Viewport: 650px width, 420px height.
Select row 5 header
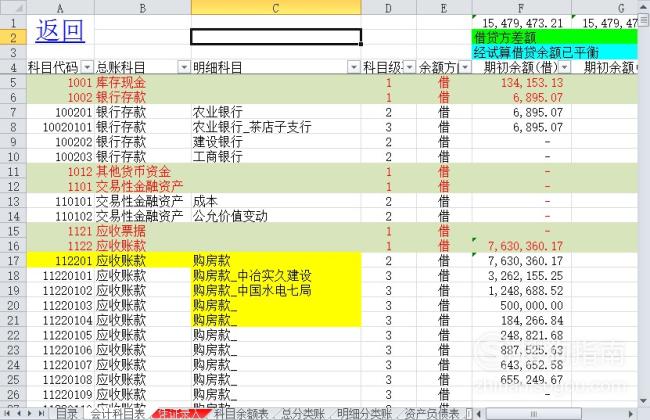tap(13, 83)
